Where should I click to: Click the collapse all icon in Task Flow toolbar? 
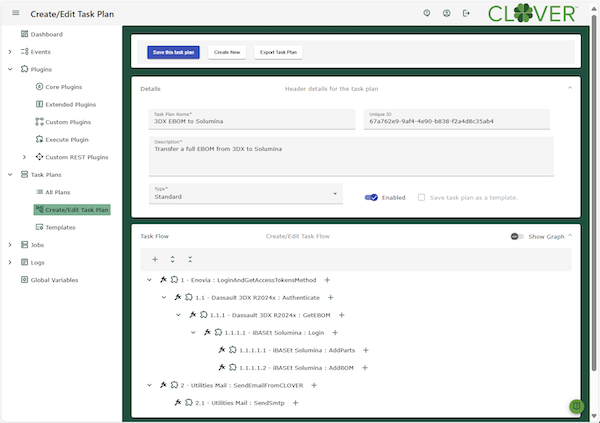click(190, 260)
